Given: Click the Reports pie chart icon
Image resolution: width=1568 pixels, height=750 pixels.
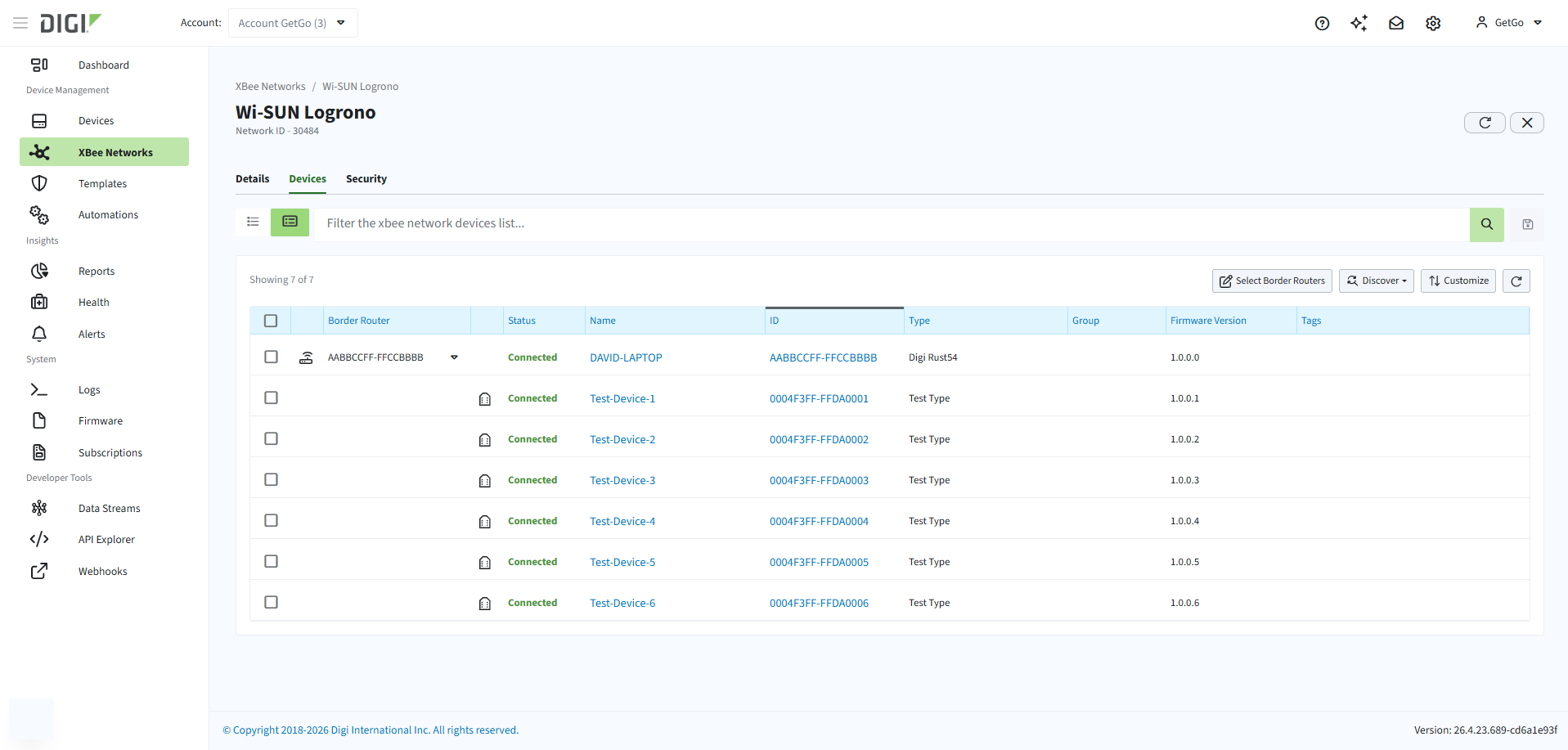Looking at the screenshot, I should click(x=39, y=271).
